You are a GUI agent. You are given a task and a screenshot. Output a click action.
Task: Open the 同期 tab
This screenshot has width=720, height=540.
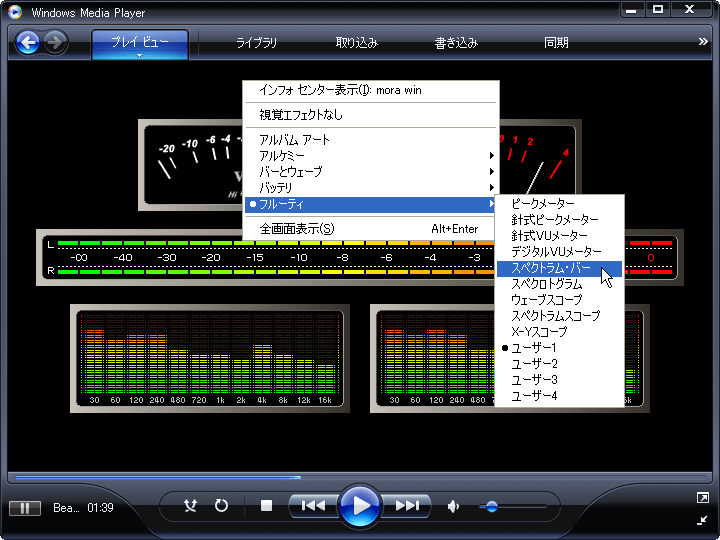556,43
